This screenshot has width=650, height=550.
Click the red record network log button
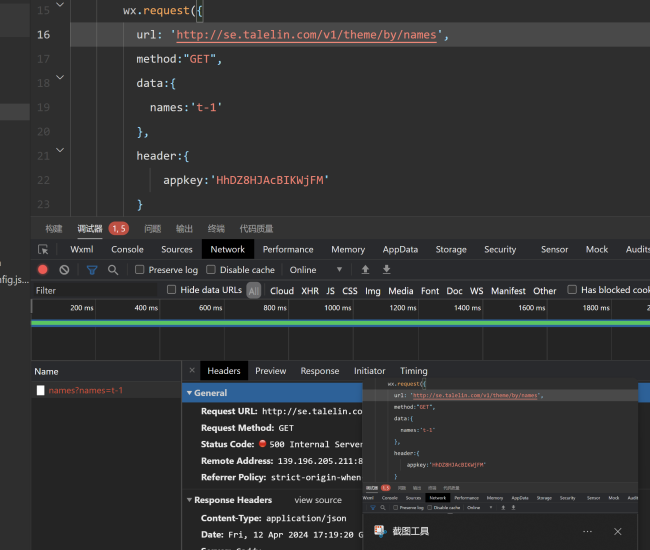(x=43, y=270)
